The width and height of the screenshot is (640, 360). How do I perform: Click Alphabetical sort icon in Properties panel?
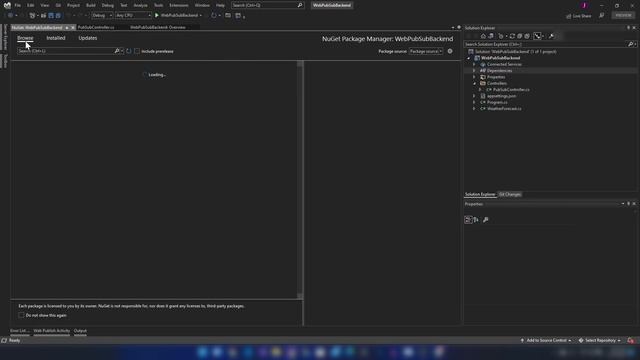[476, 220]
